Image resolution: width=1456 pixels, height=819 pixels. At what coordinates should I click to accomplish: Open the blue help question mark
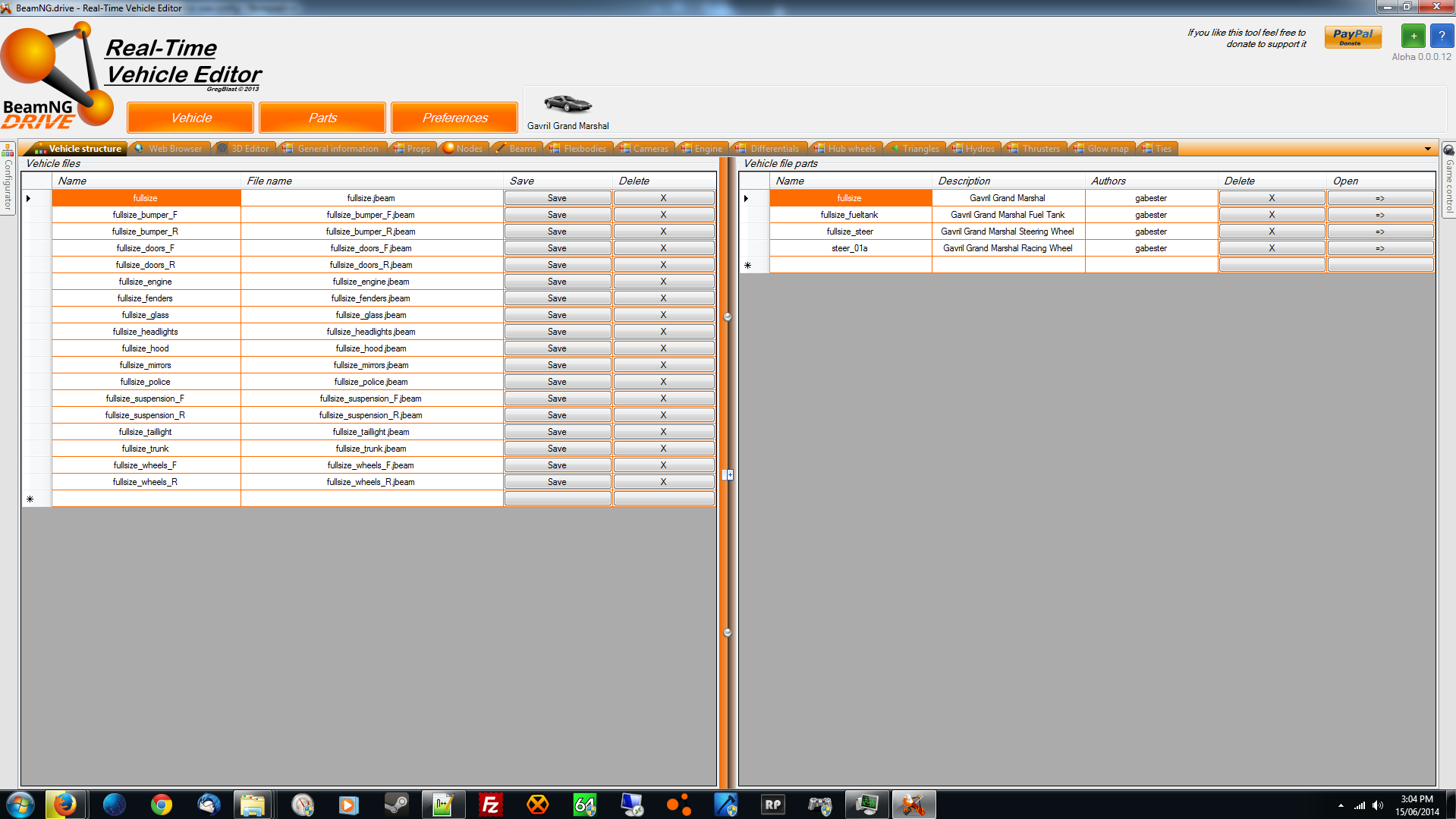(1442, 36)
